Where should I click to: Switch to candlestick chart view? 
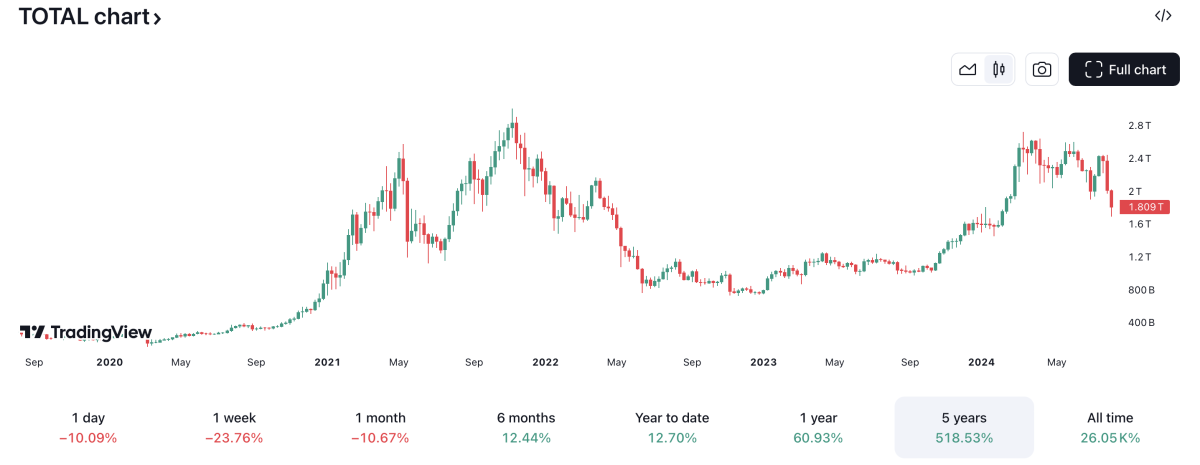click(x=998, y=69)
